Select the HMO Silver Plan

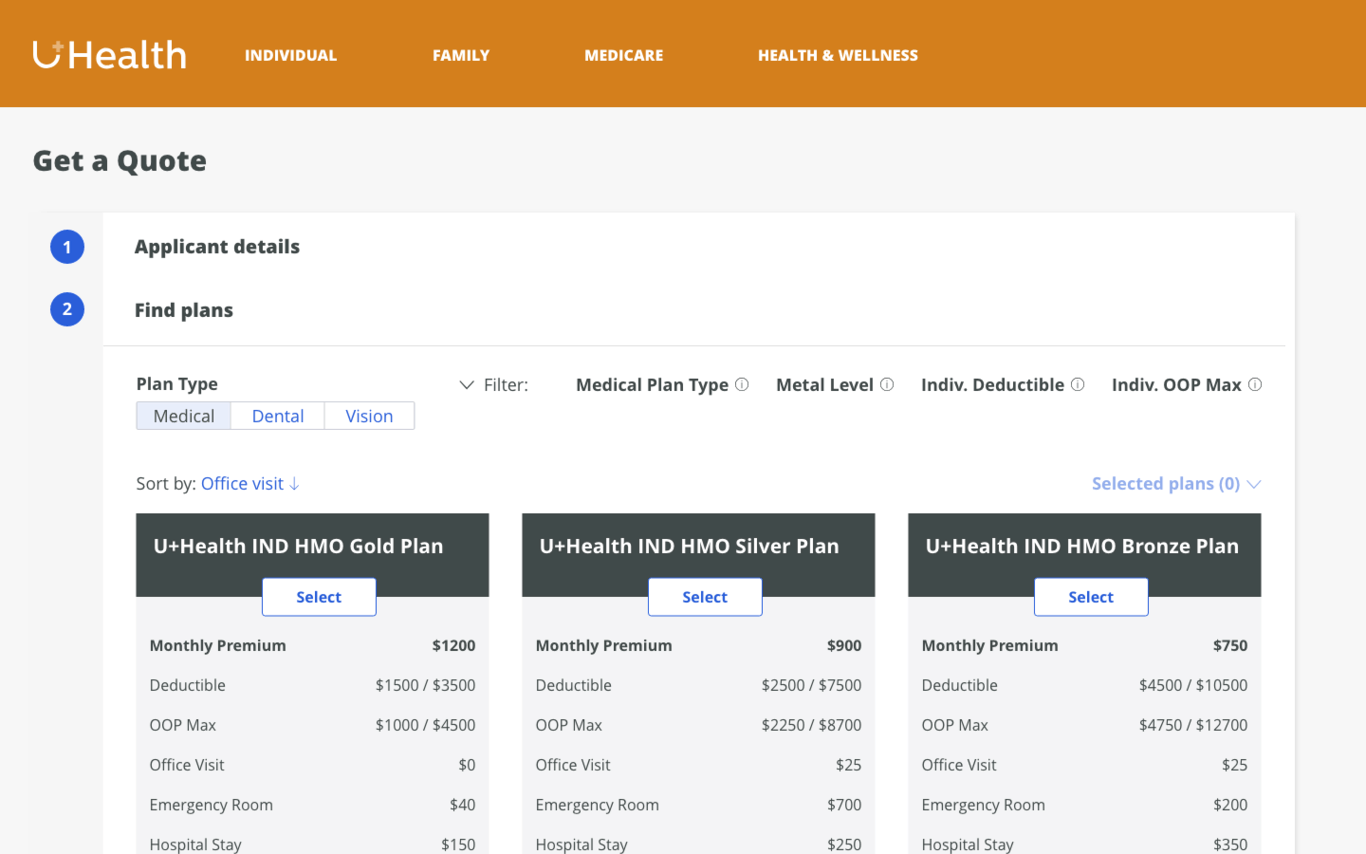tap(705, 597)
